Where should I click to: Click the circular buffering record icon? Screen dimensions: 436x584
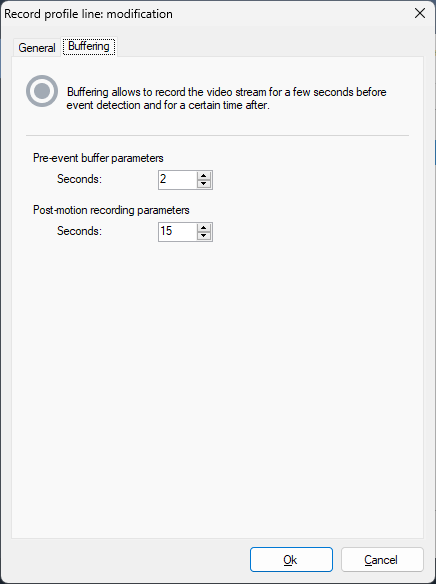pos(42,91)
